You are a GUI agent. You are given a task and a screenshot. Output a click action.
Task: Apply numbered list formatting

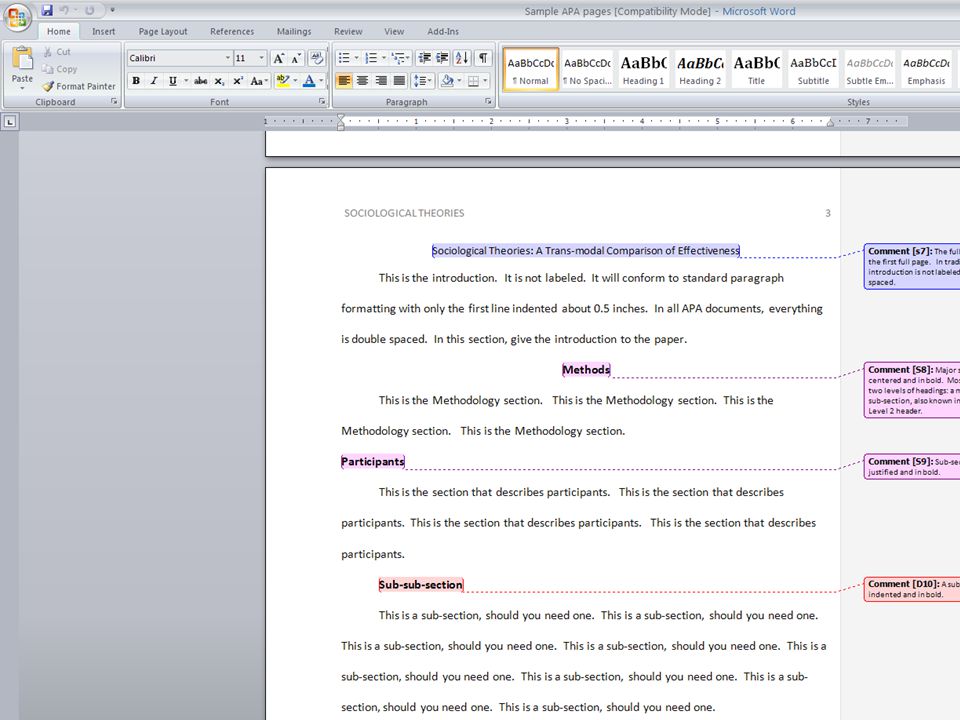pyautogui.click(x=371, y=58)
